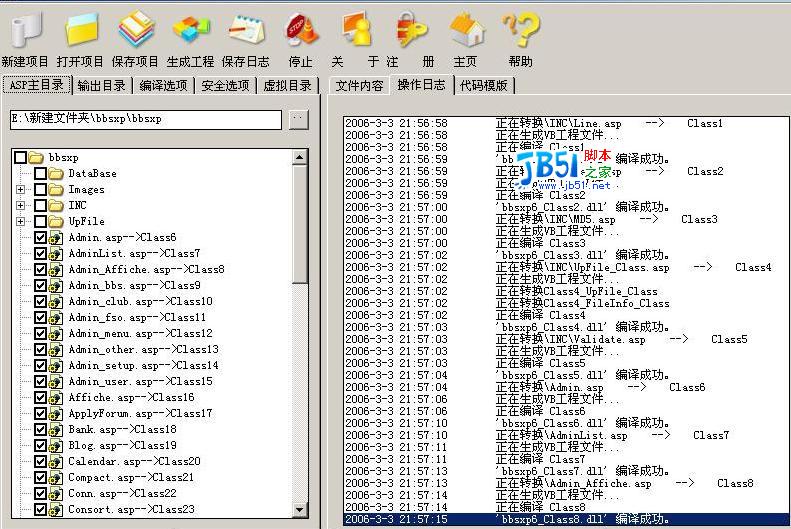
Task: Click the 停止 stop sign icon
Action: click(302, 29)
